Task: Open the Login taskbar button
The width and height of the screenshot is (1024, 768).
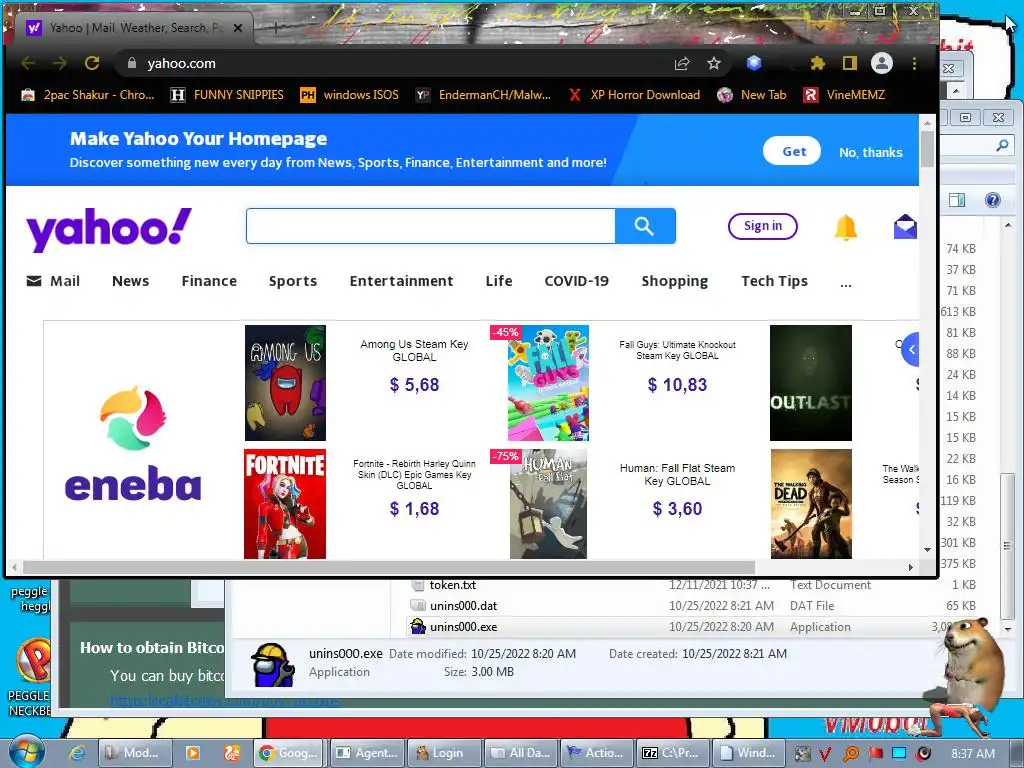Action: (x=445, y=753)
